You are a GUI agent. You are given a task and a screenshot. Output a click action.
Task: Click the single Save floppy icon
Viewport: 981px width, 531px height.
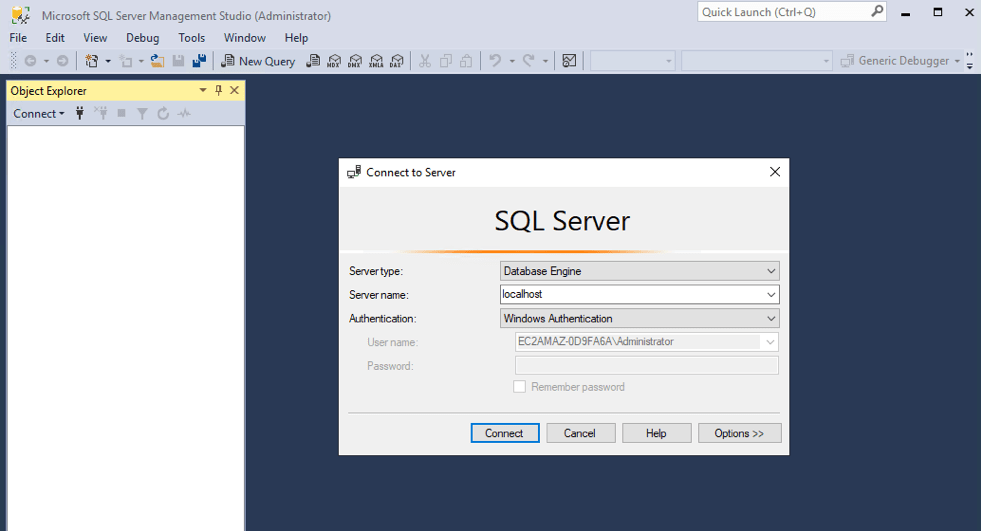click(178, 61)
